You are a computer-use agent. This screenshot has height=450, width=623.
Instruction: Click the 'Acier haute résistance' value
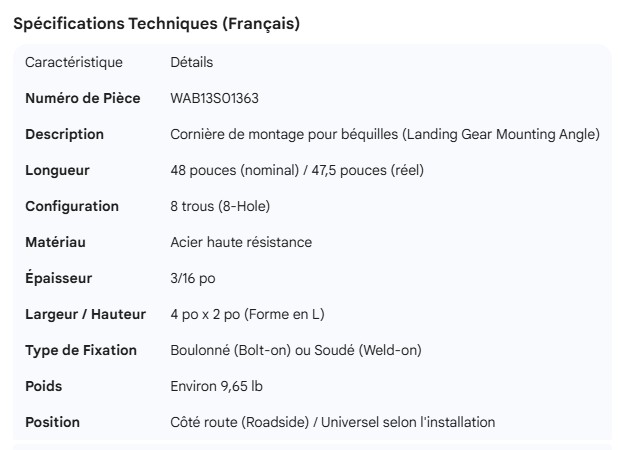[241, 242]
